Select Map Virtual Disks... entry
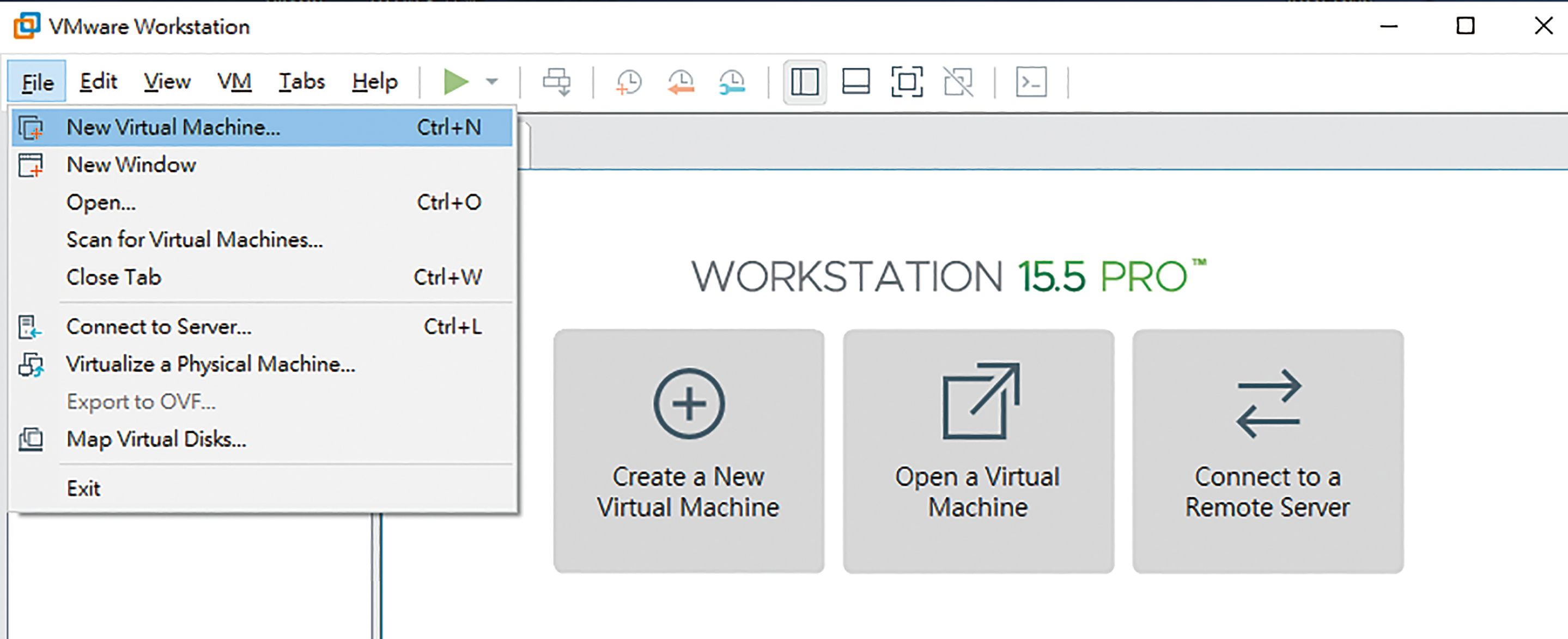This screenshot has height=639, width=1568. (262, 439)
